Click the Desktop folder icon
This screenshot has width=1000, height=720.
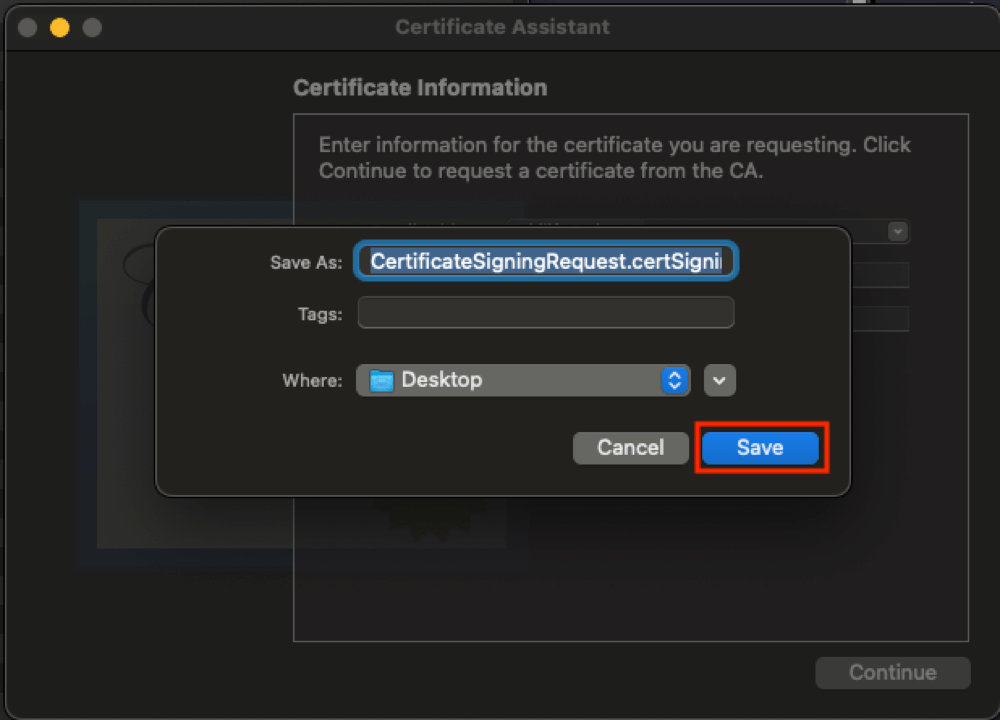point(382,381)
